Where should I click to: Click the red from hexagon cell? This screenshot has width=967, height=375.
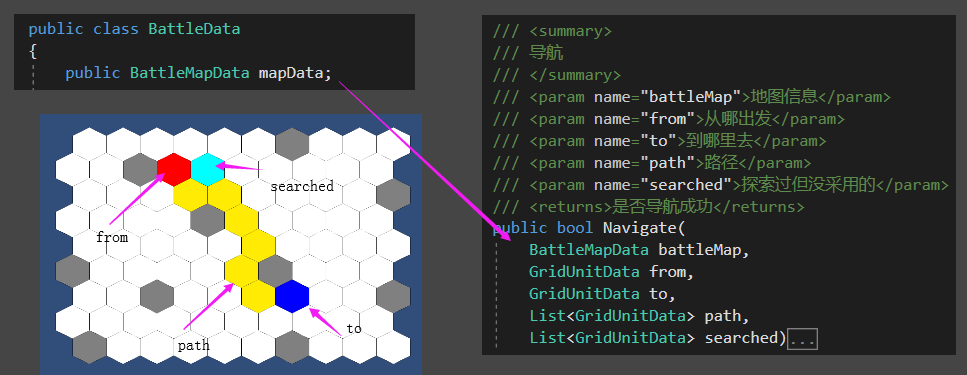(173, 169)
